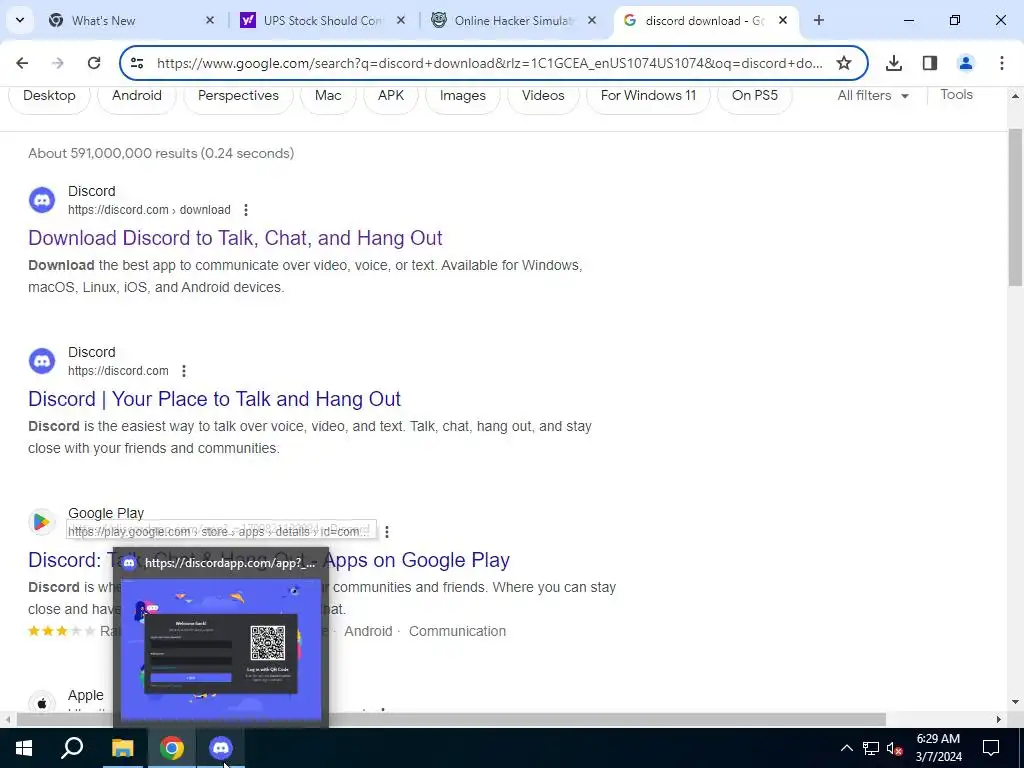The width and height of the screenshot is (1024, 768).
Task: Show hidden system tray icons
Action: tap(846, 748)
